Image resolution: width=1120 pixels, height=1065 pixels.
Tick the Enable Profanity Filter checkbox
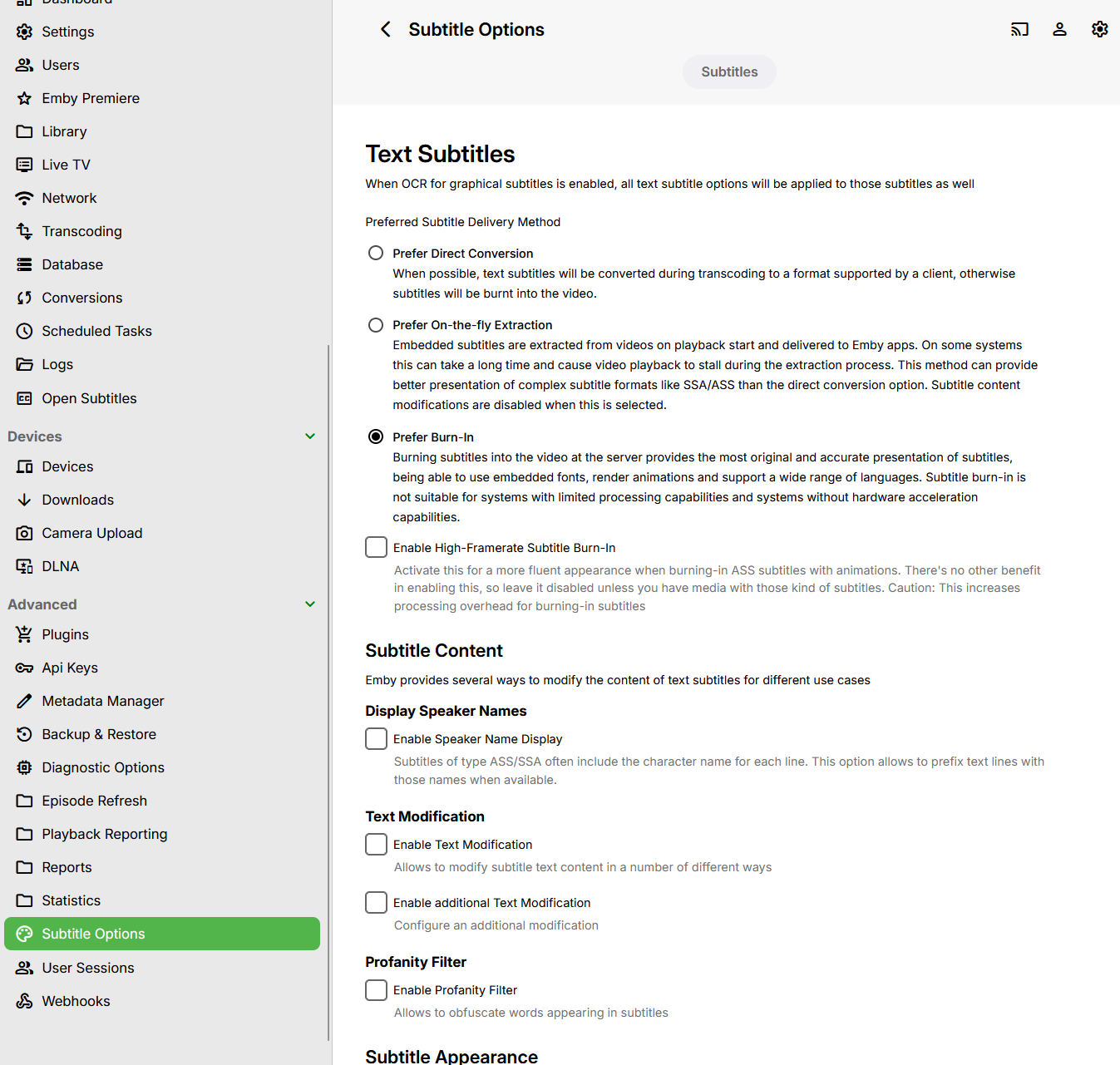(x=376, y=989)
